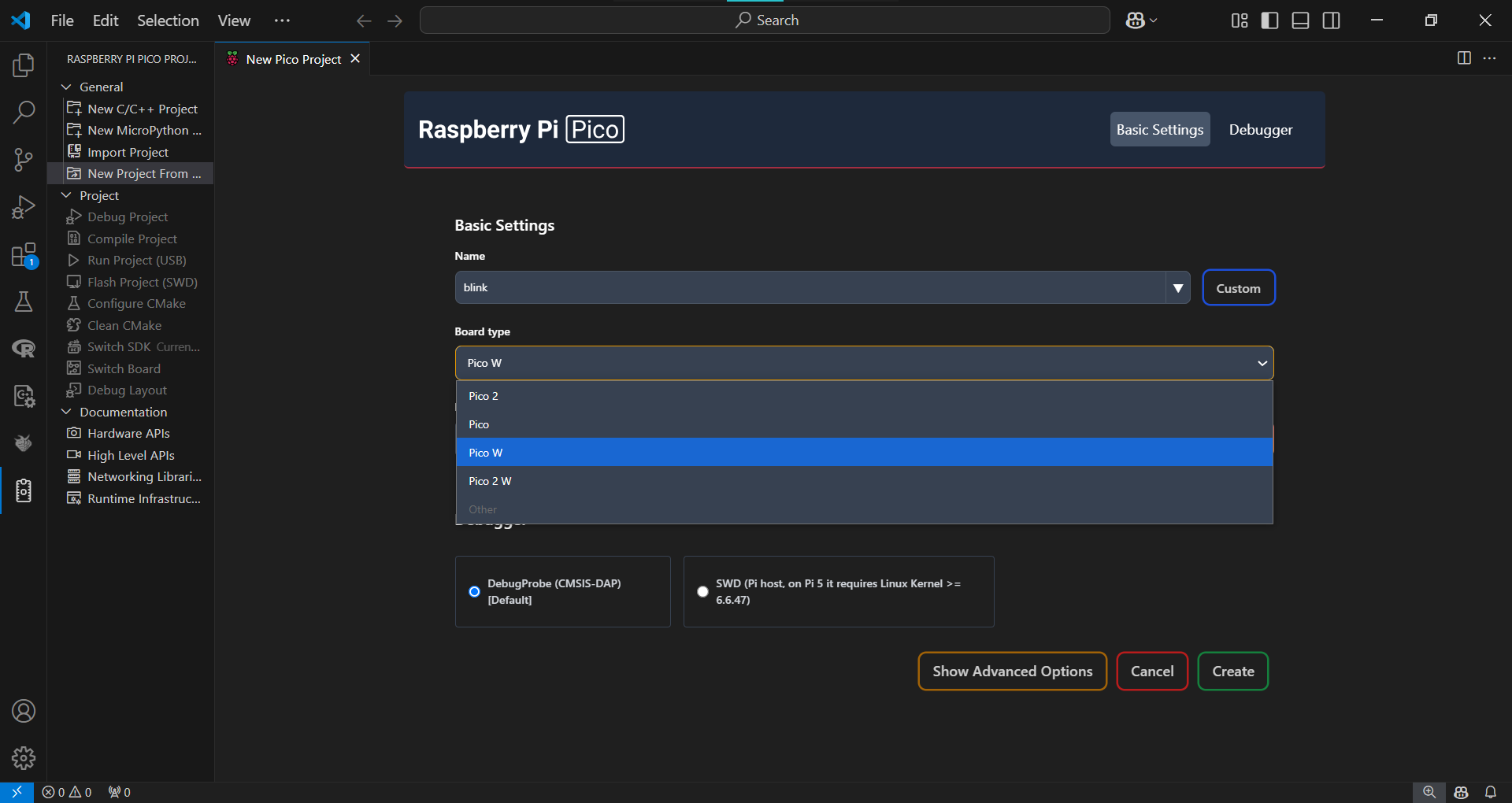Toggle the Secondary Side Bar visibility
Image resolution: width=1512 pixels, height=803 pixels.
[1332, 20]
